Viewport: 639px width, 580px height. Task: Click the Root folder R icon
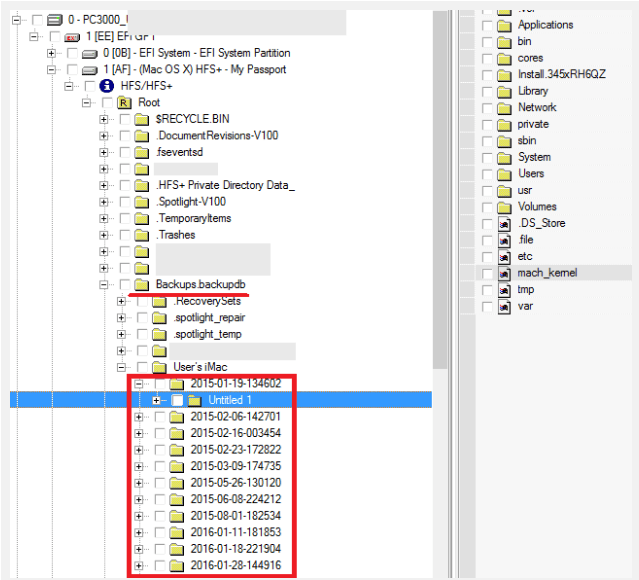125,103
